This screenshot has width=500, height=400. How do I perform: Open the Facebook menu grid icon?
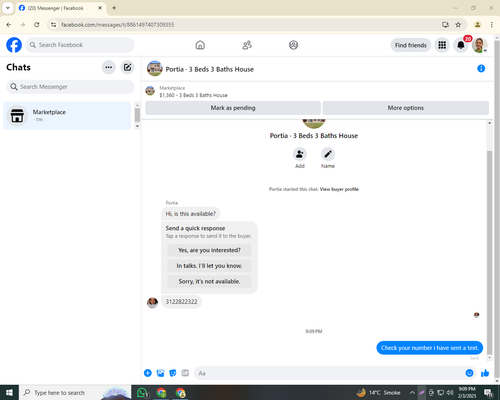[x=442, y=45]
